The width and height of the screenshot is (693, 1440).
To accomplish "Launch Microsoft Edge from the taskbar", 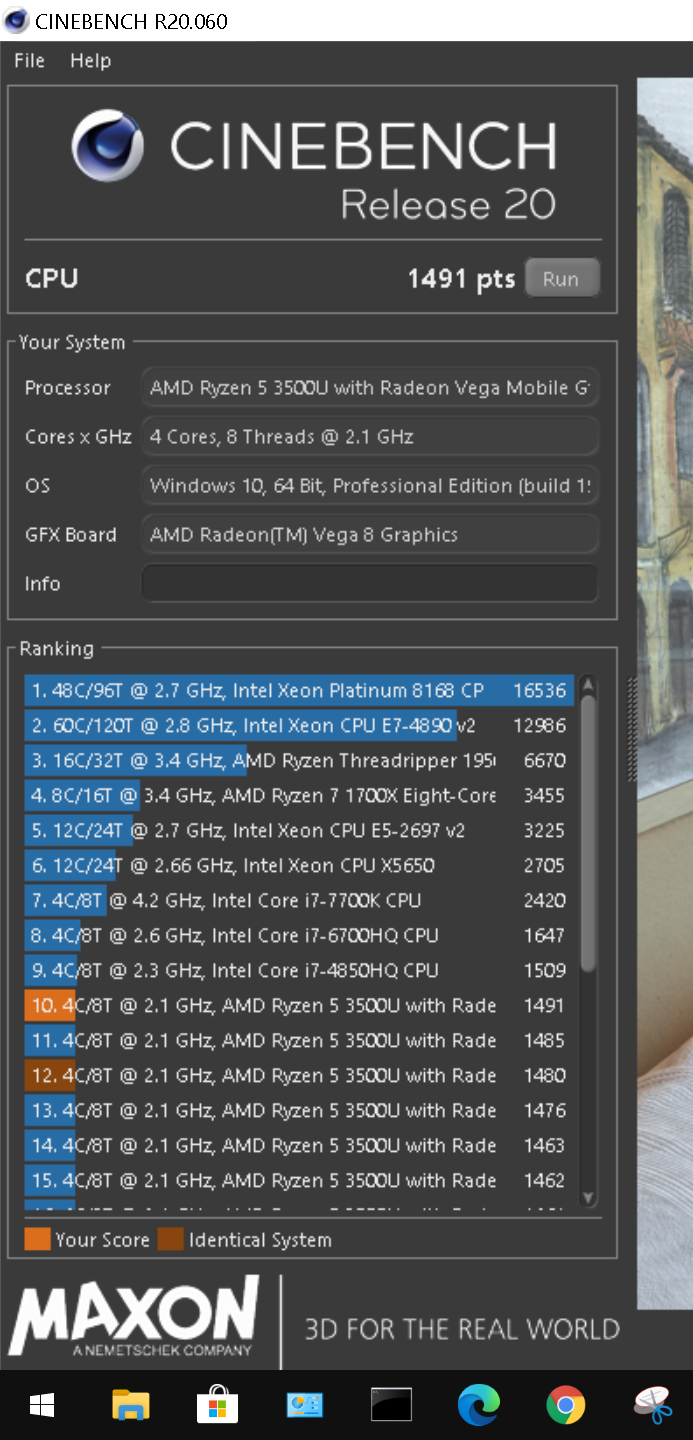I will (x=478, y=1406).
